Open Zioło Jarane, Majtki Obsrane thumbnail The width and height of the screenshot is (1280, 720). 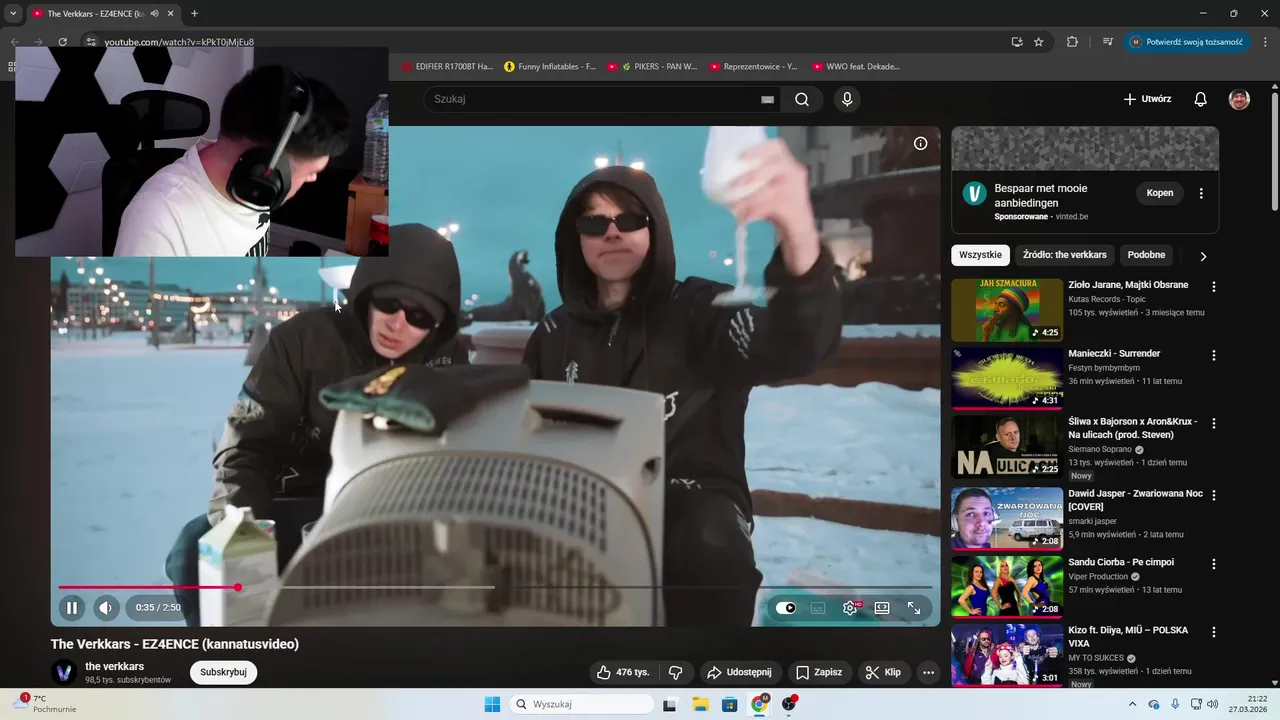point(1007,310)
